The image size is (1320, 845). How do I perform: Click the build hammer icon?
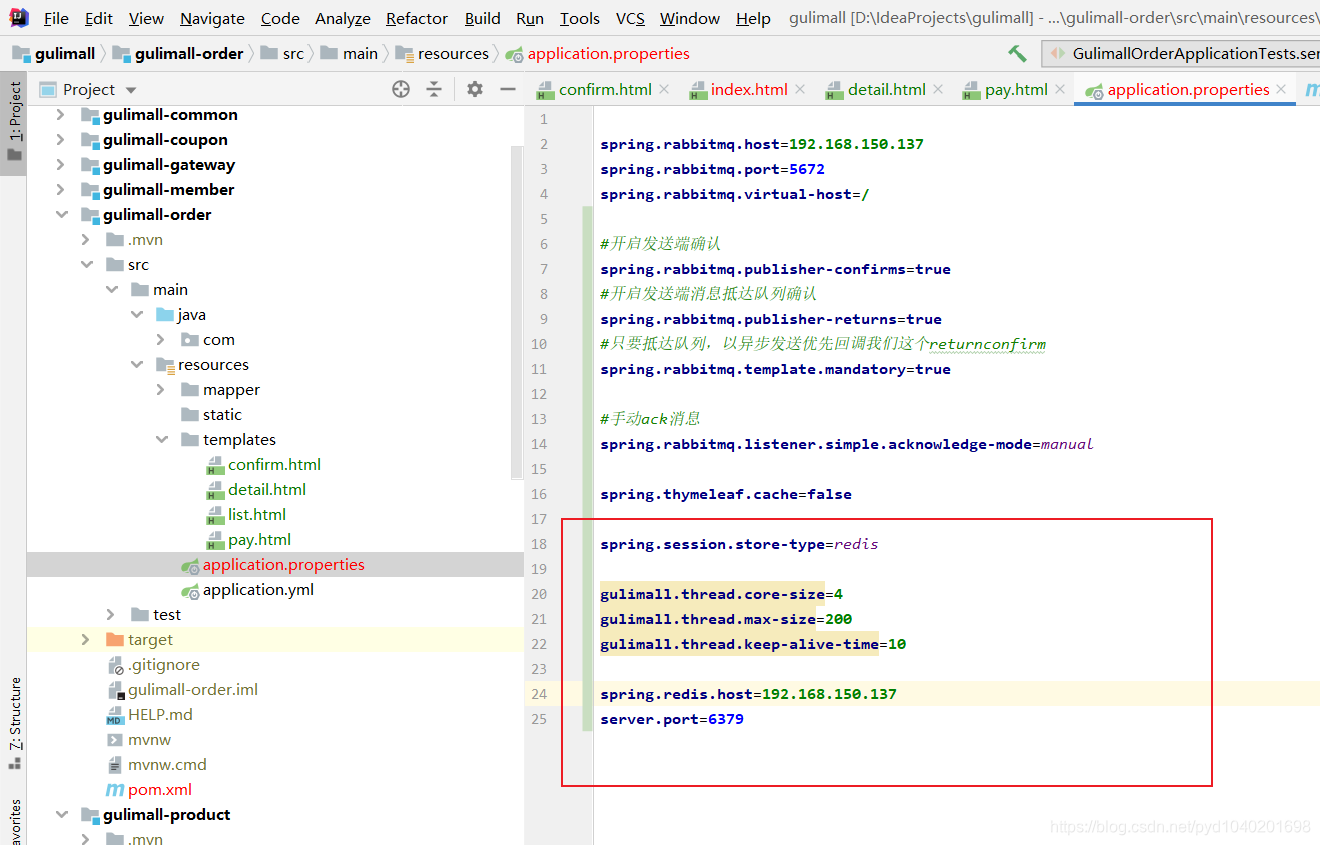click(1017, 54)
